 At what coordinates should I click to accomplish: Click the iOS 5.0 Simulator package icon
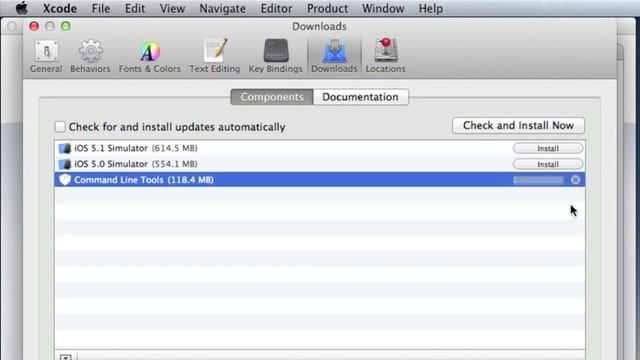(65, 164)
